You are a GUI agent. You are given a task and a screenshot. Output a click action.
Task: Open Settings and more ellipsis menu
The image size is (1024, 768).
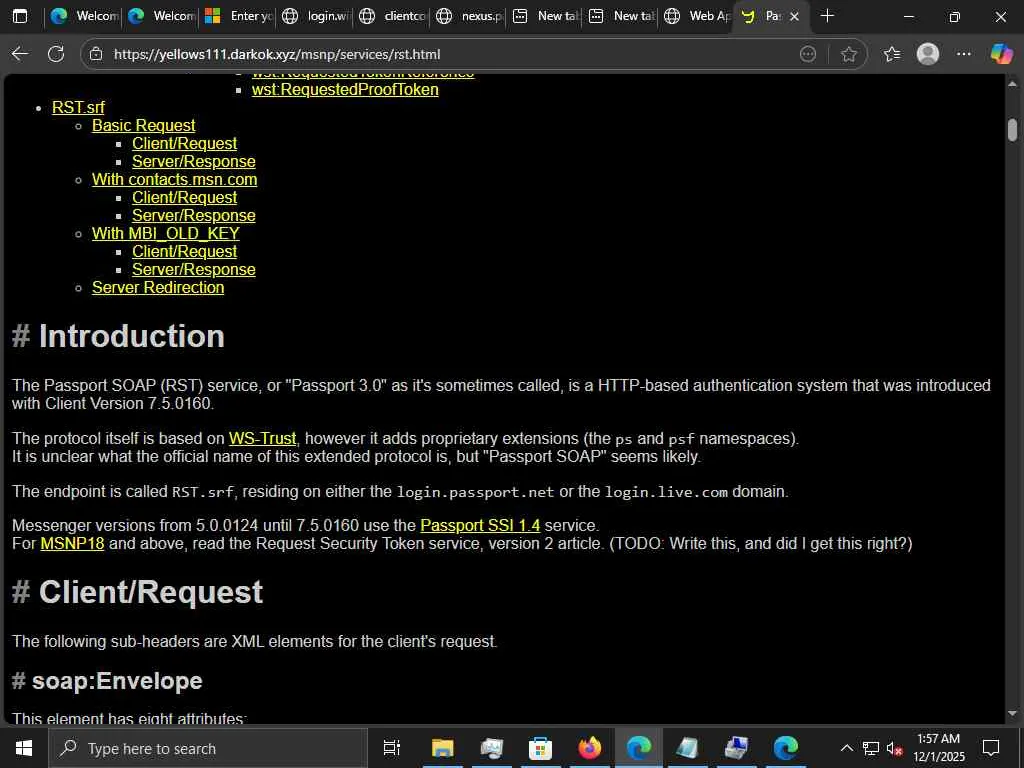tap(964, 54)
